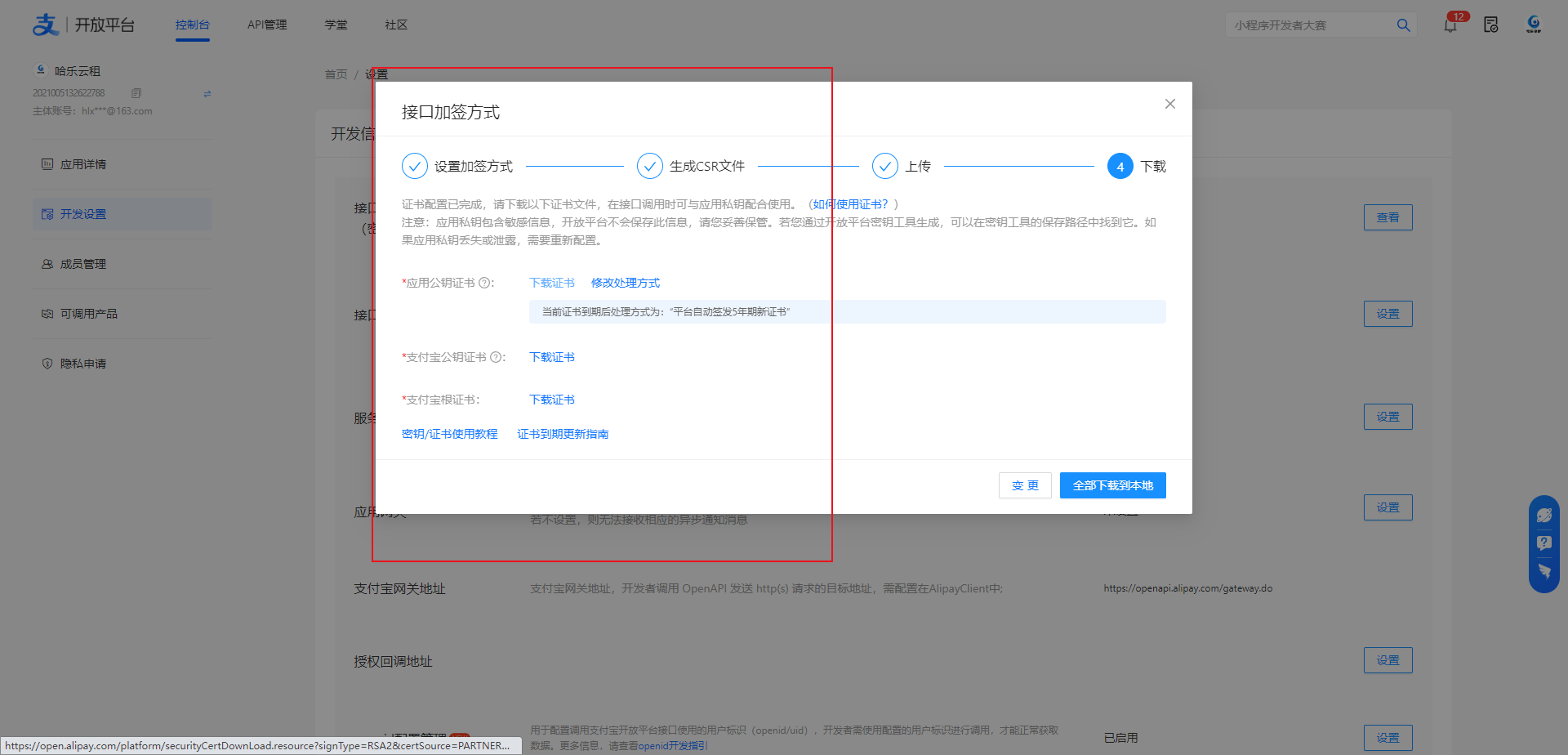This screenshot has height=755, width=1568.
Task: Click help icon next to 应用公钥证书
Action: (x=484, y=283)
